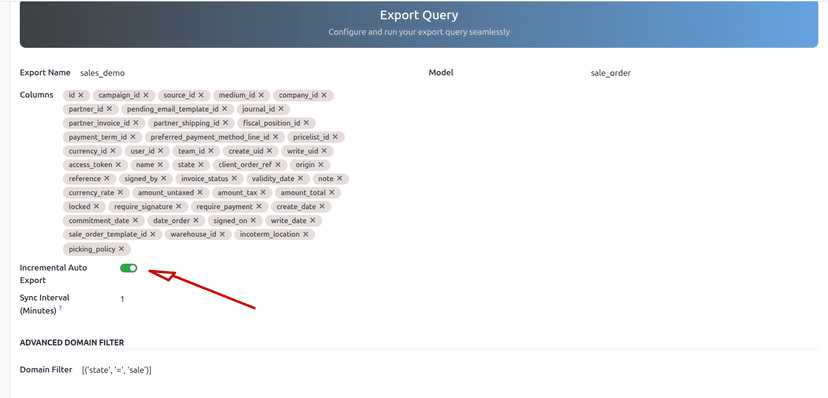Remove the source_id column tag
This screenshot has width=828, height=398.
[201, 95]
